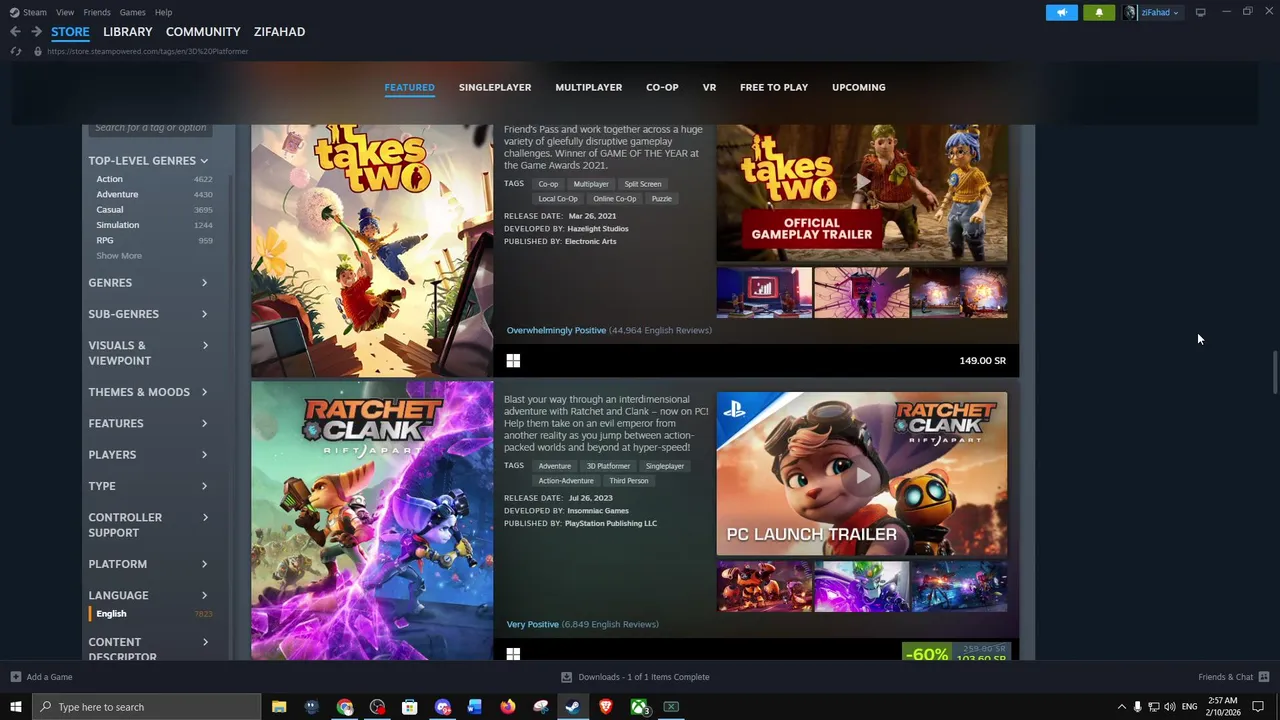This screenshot has height=720, width=1280.
Task: Click the Split Screen tag
Action: click(643, 184)
